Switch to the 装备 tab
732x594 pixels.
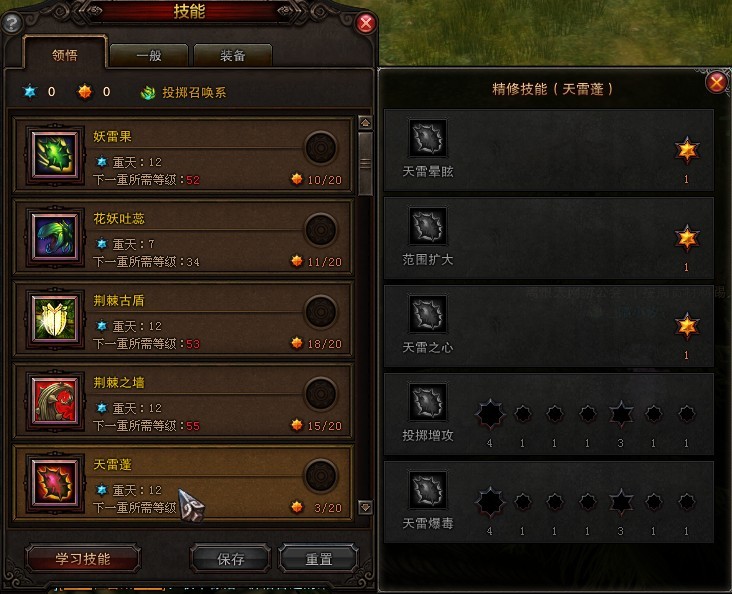tap(232, 56)
